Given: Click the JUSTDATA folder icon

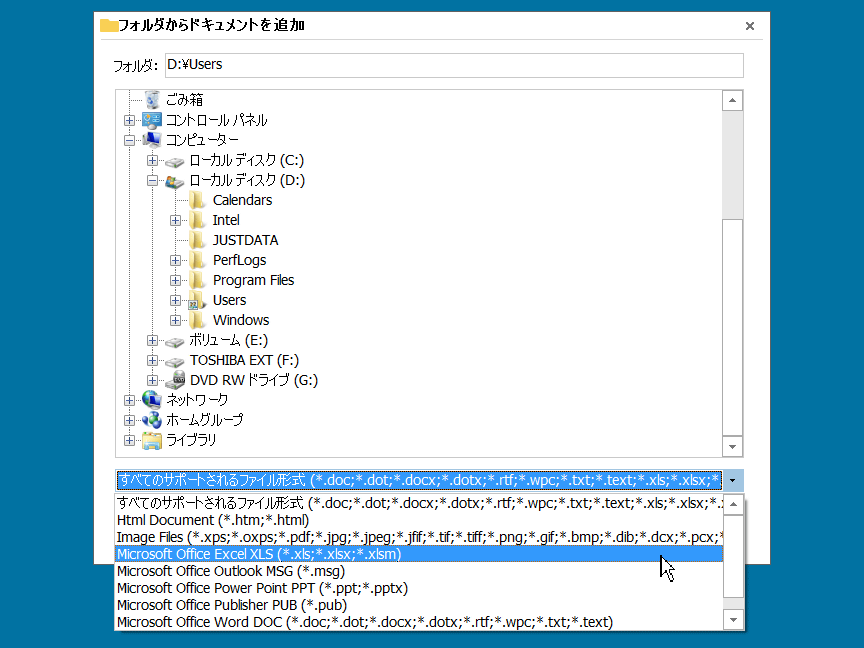Looking at the screenshot, I should (x=197, y=240).
